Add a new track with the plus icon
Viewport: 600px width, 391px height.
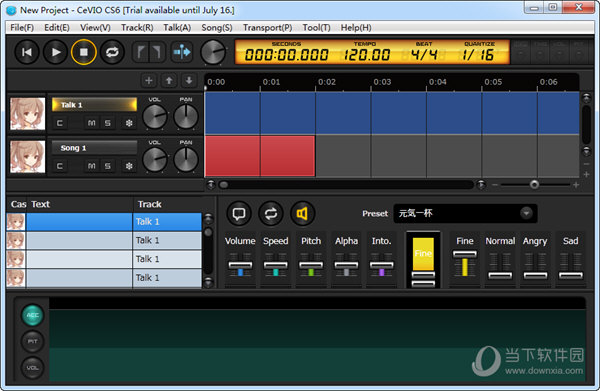[x=148, y=80]
